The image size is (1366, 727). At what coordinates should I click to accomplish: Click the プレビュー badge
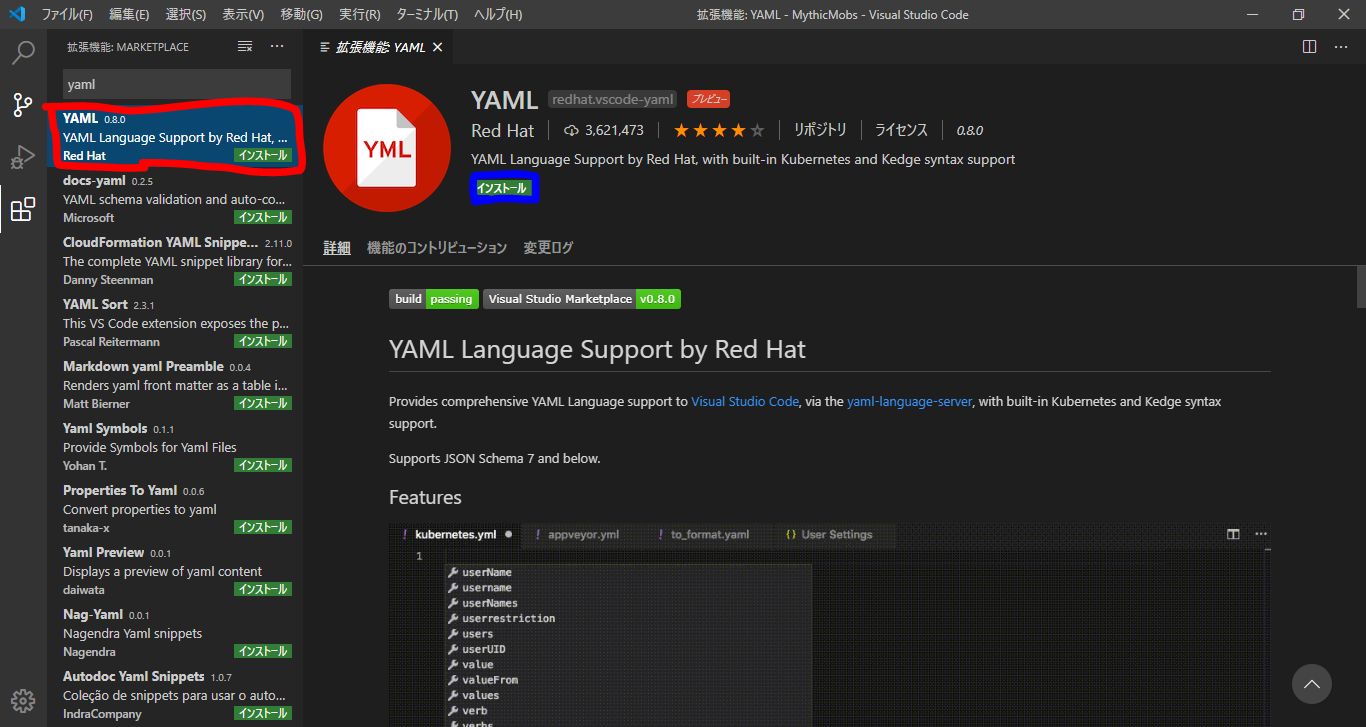point(708,99)
